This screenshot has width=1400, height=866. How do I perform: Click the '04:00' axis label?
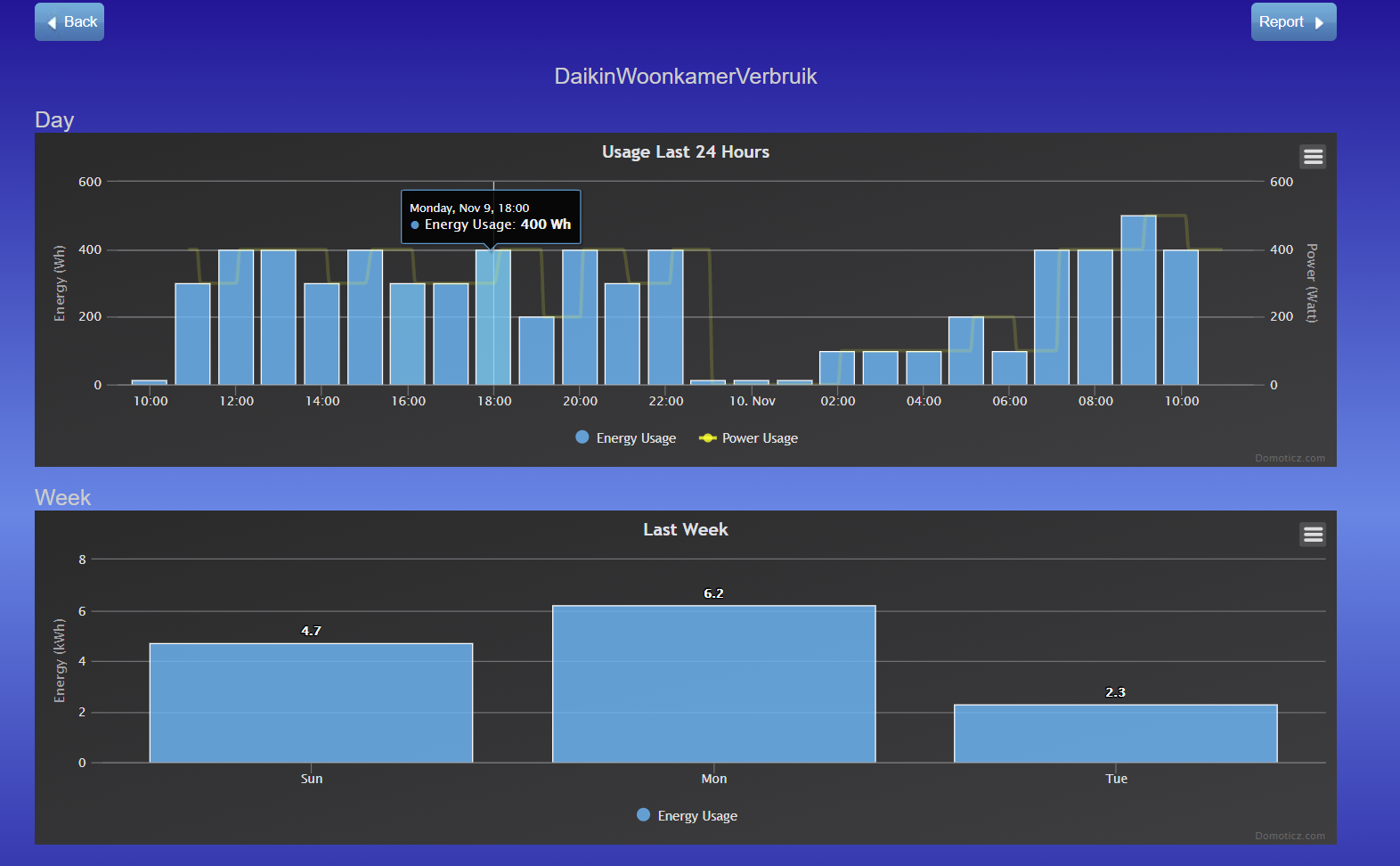click(x=924, y=401)
